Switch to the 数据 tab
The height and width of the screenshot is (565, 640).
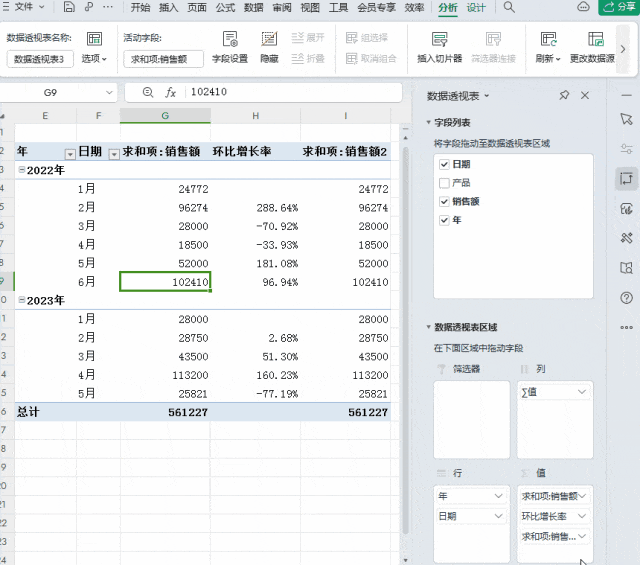click(x=253, y=7)
